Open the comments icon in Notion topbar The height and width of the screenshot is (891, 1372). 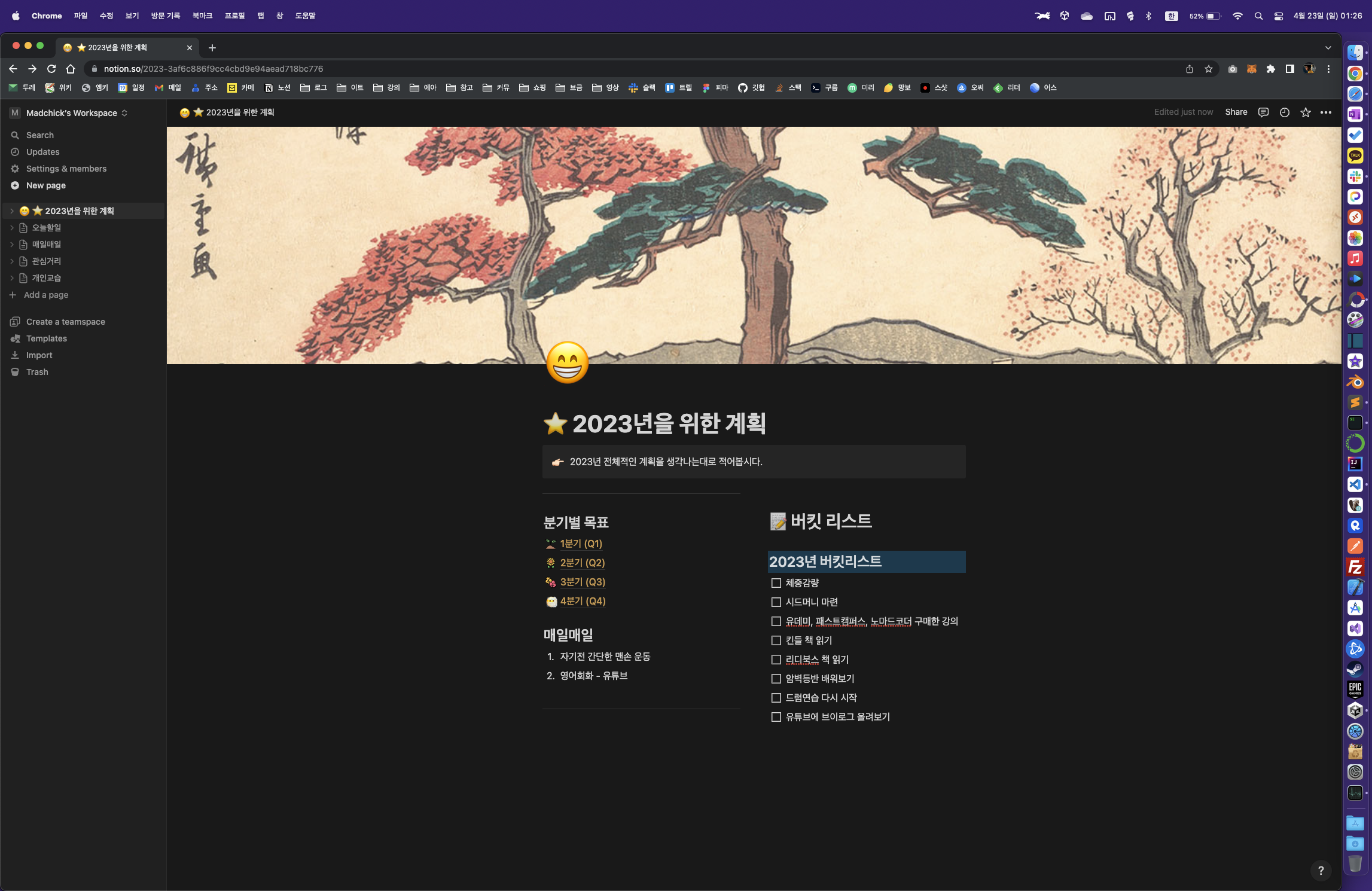[x=1263, y=112]
